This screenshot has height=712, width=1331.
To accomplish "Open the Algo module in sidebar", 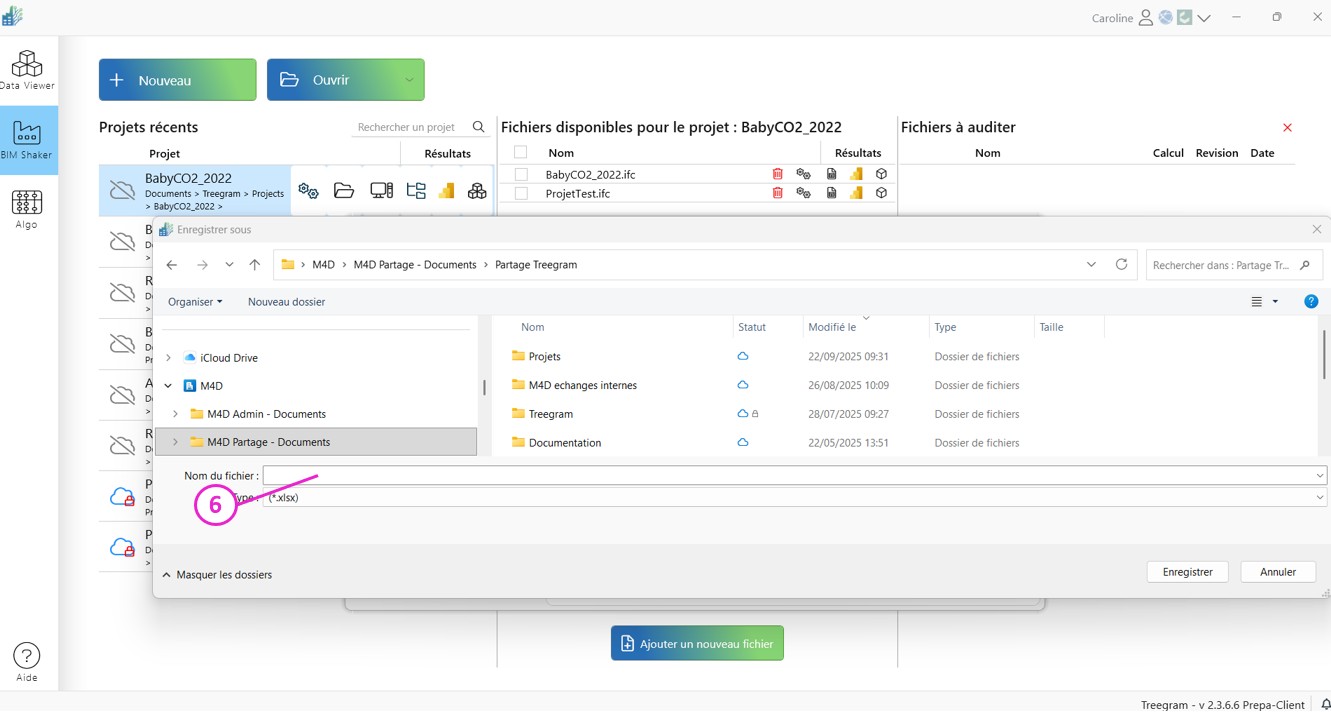I will click(27, 209).
